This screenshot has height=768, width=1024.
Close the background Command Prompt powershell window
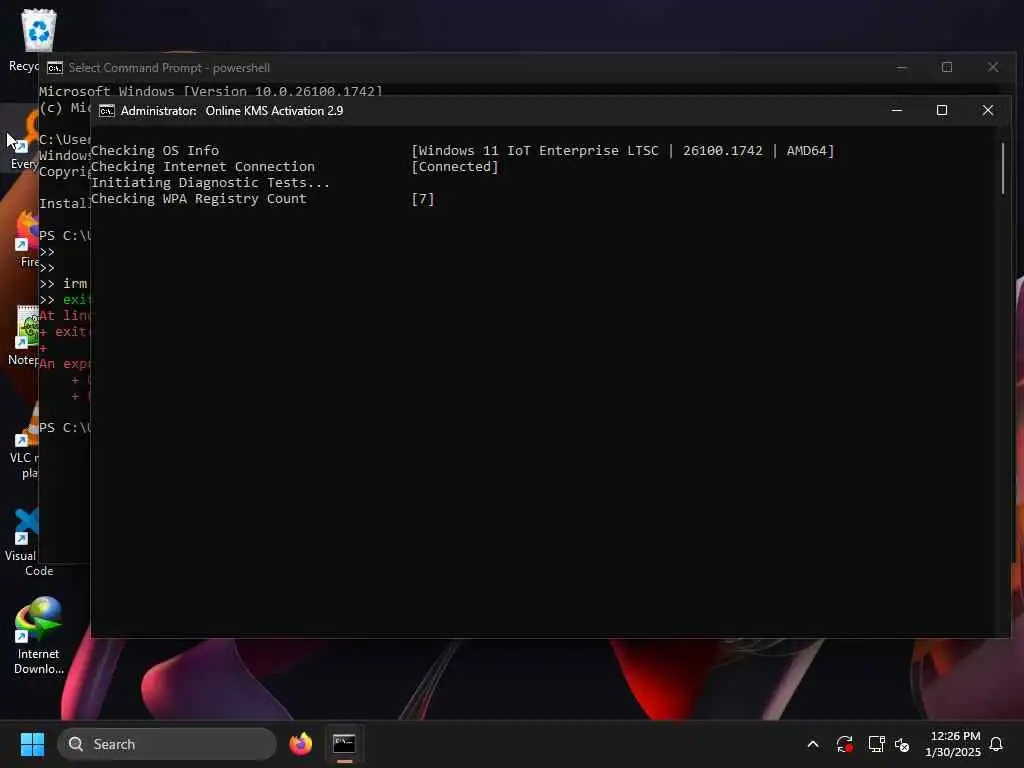point(993,67)
